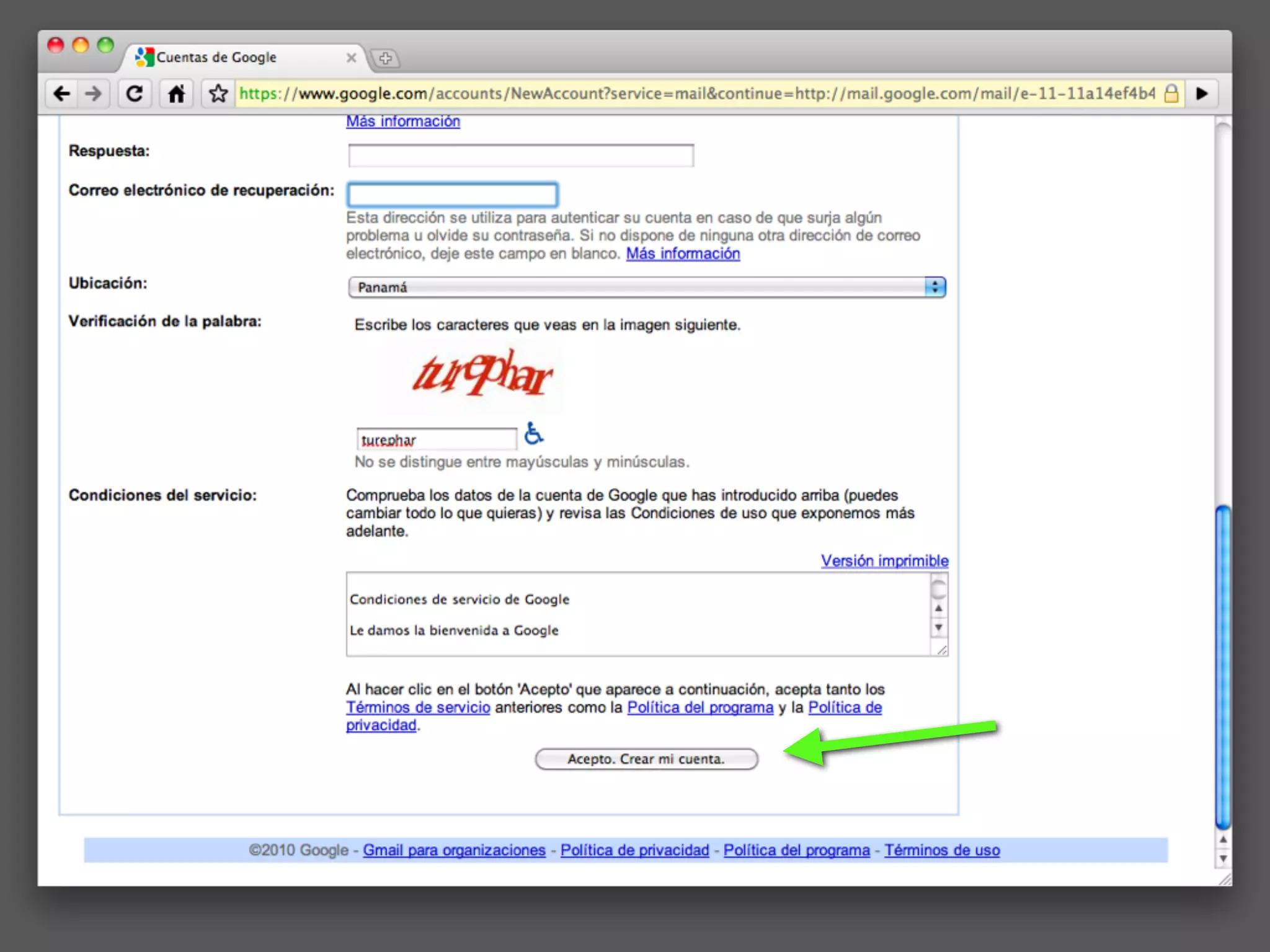The width and height of the screenshot is (1270, 952).
Task: Click the go arrow beside address bar
Action: tap(1202, 94)
